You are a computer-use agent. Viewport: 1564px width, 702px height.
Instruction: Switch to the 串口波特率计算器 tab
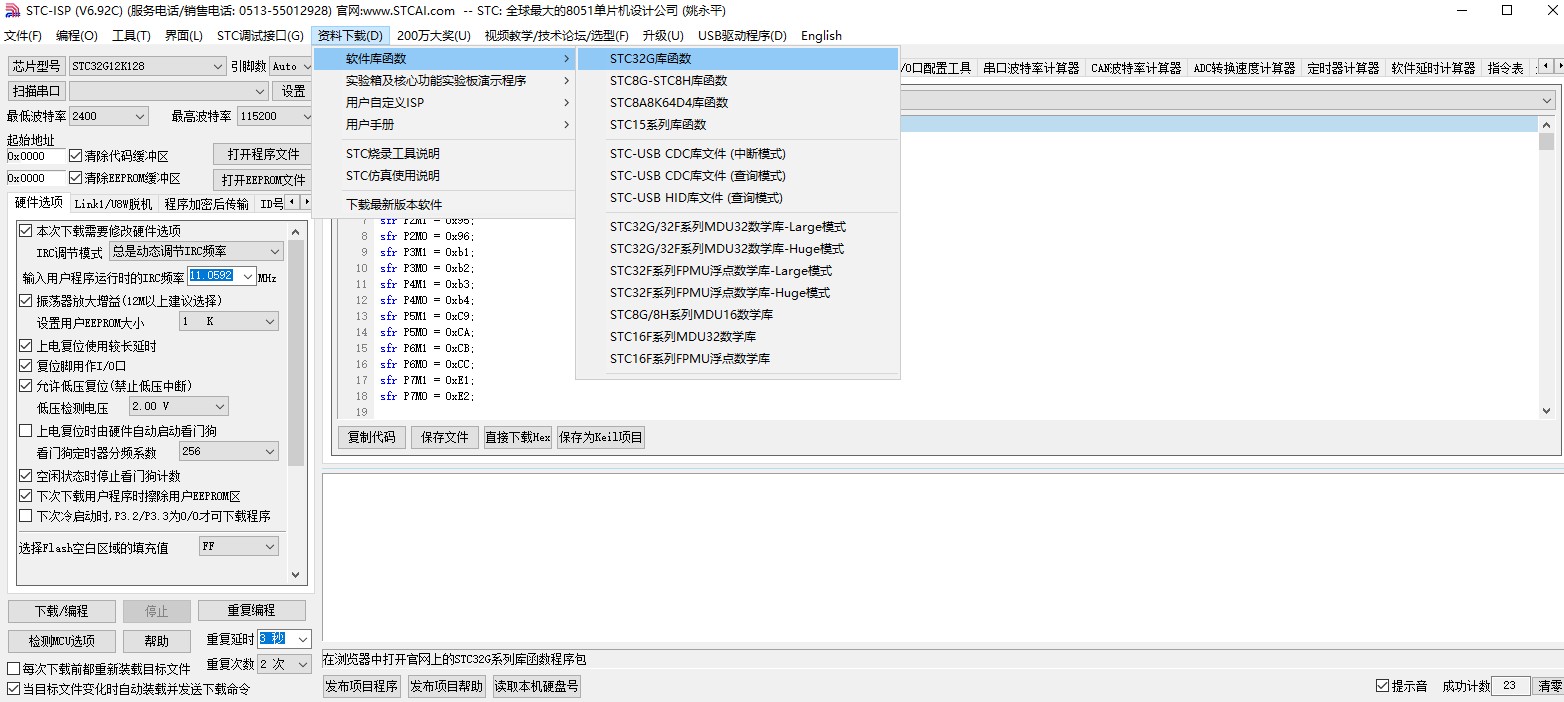point(1030,68)
